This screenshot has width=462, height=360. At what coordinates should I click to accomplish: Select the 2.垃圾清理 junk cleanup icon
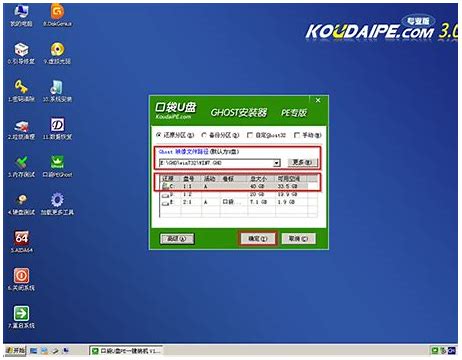[21, 129]
